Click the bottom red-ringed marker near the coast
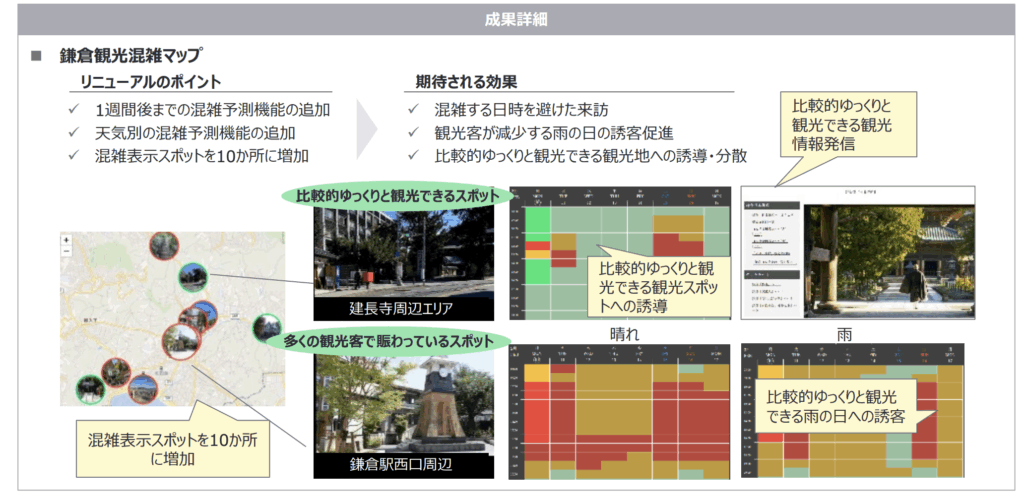The height and width of the screenshot is (504, 1024). [x=142, y=387]
